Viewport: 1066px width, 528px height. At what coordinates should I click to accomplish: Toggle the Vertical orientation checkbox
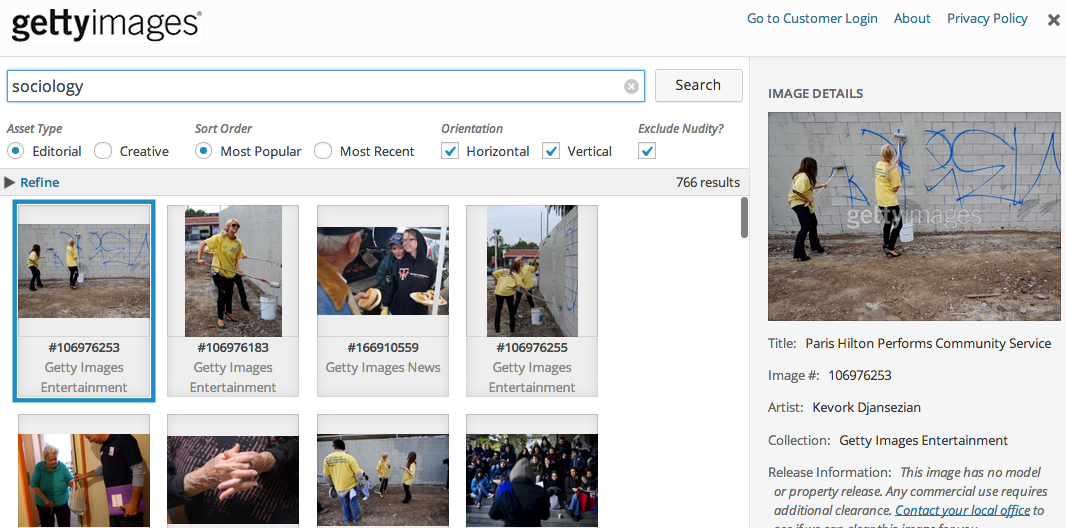[x=551, y=151]
